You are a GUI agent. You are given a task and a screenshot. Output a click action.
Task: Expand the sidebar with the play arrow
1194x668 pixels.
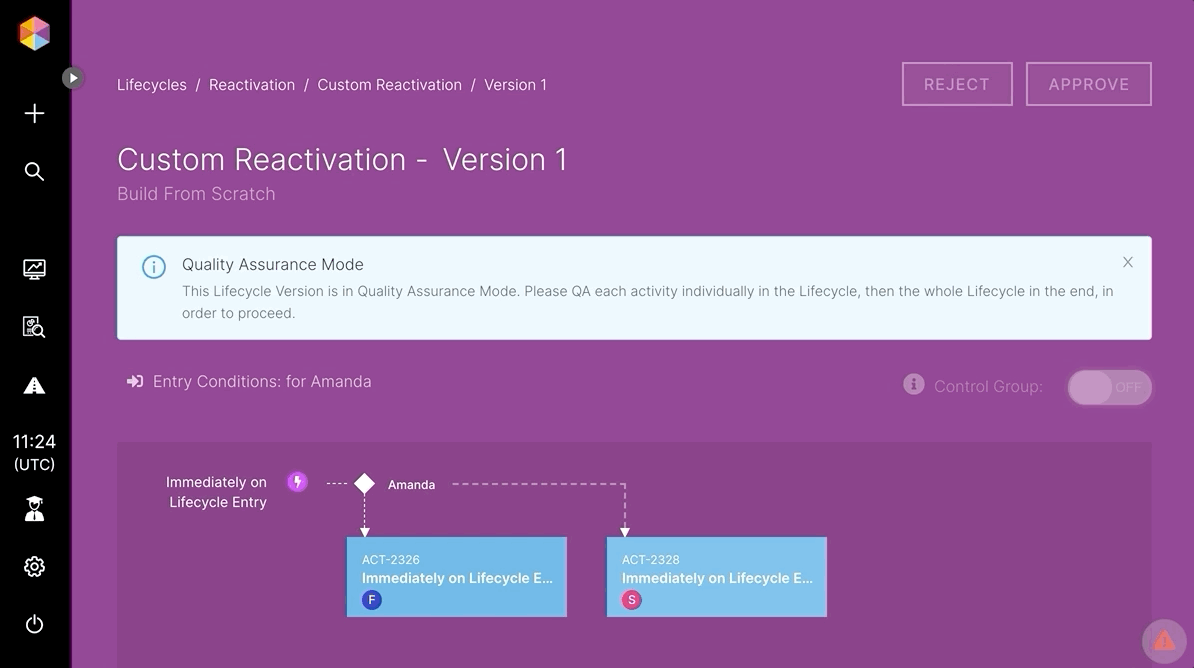(x=73, y=77)
